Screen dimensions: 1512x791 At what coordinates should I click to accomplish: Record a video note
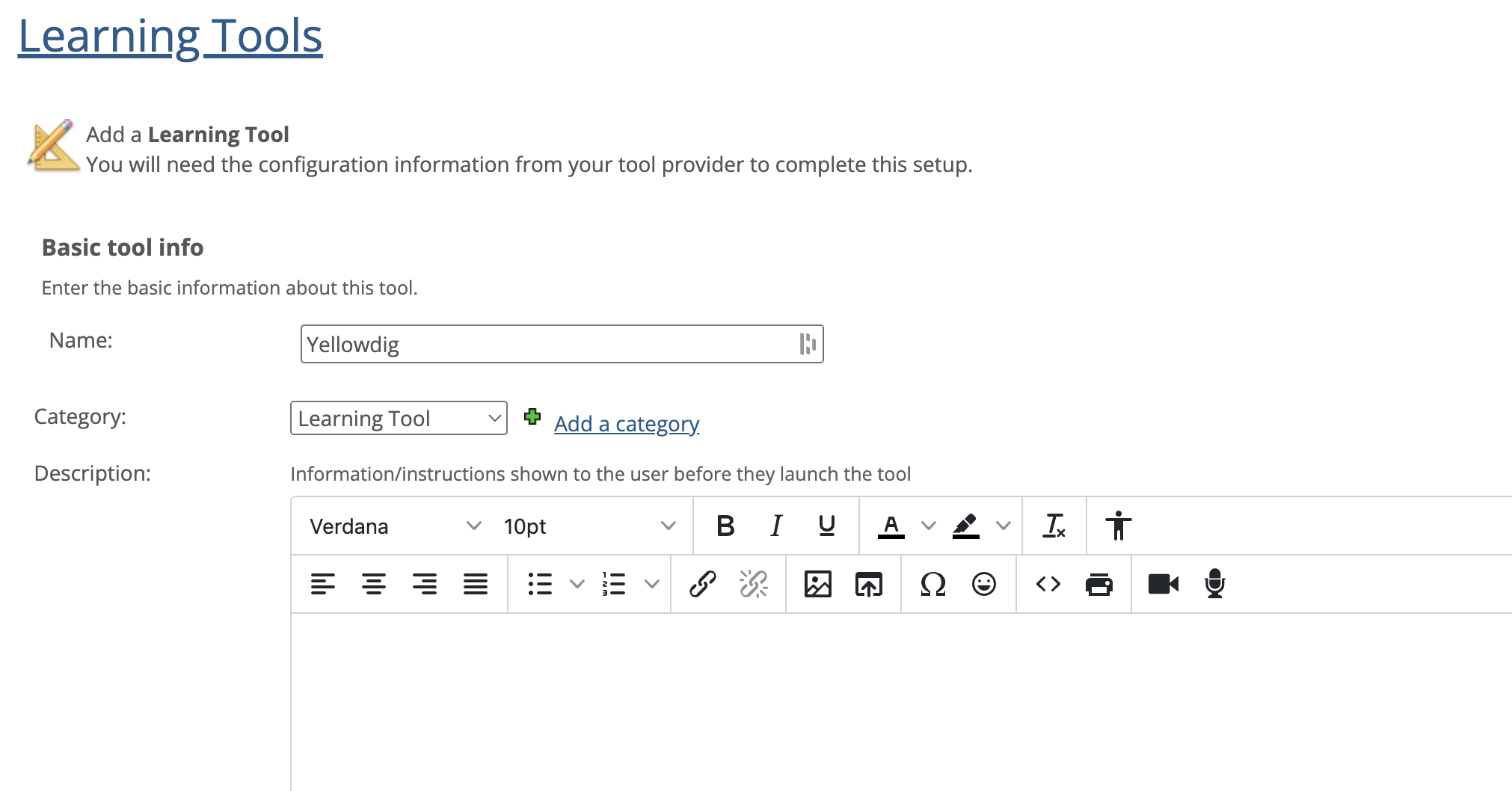point(1164,584)
